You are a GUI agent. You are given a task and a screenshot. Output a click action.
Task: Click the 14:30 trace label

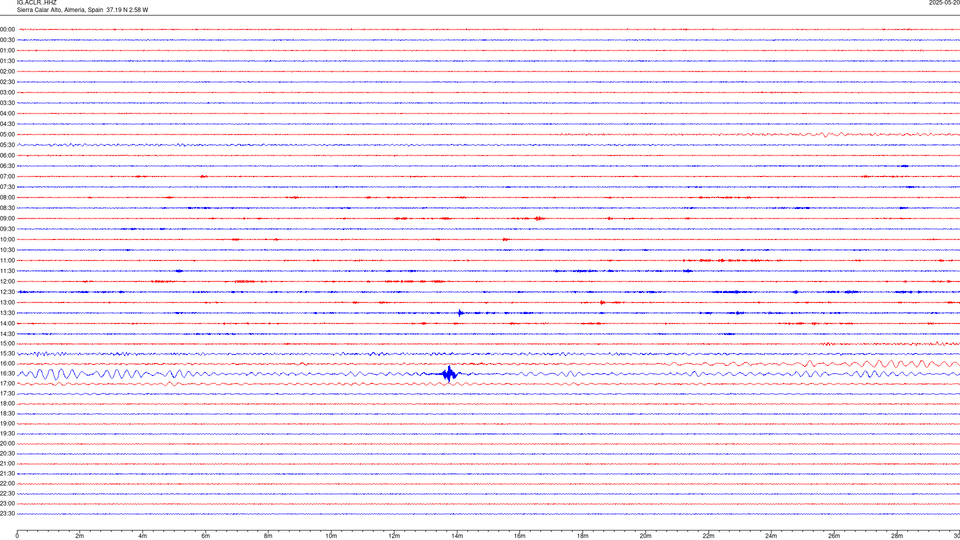pos(7,334)
